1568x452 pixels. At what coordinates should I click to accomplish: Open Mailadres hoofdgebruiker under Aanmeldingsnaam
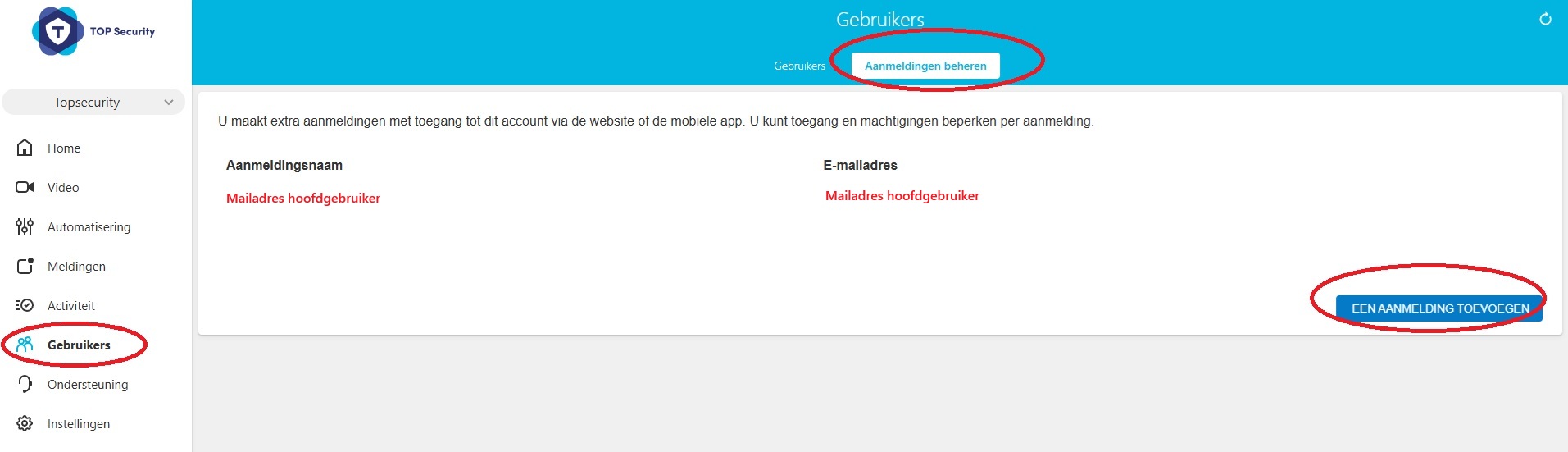point(303,199)
